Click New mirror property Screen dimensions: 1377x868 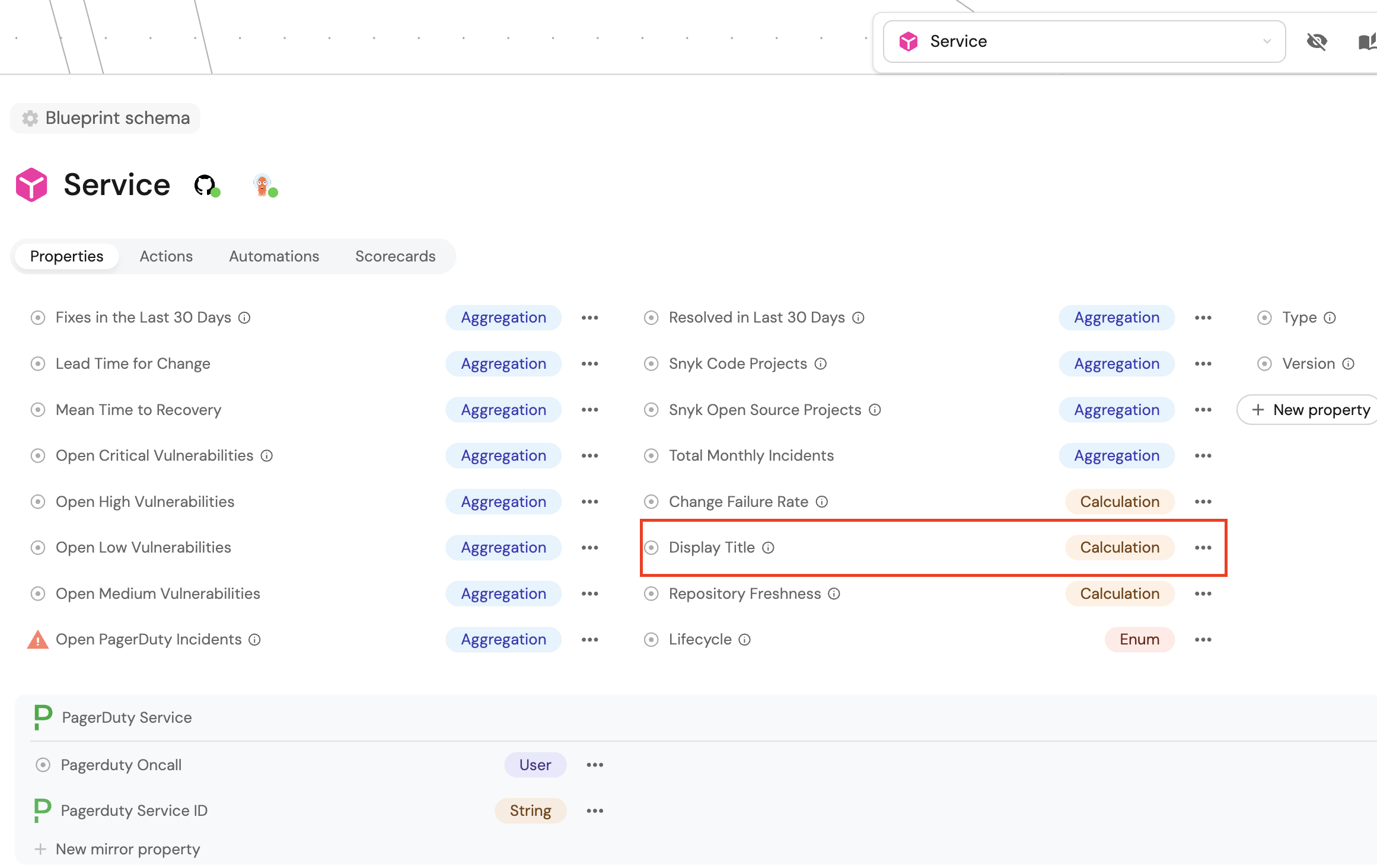(x=128, y=850)
